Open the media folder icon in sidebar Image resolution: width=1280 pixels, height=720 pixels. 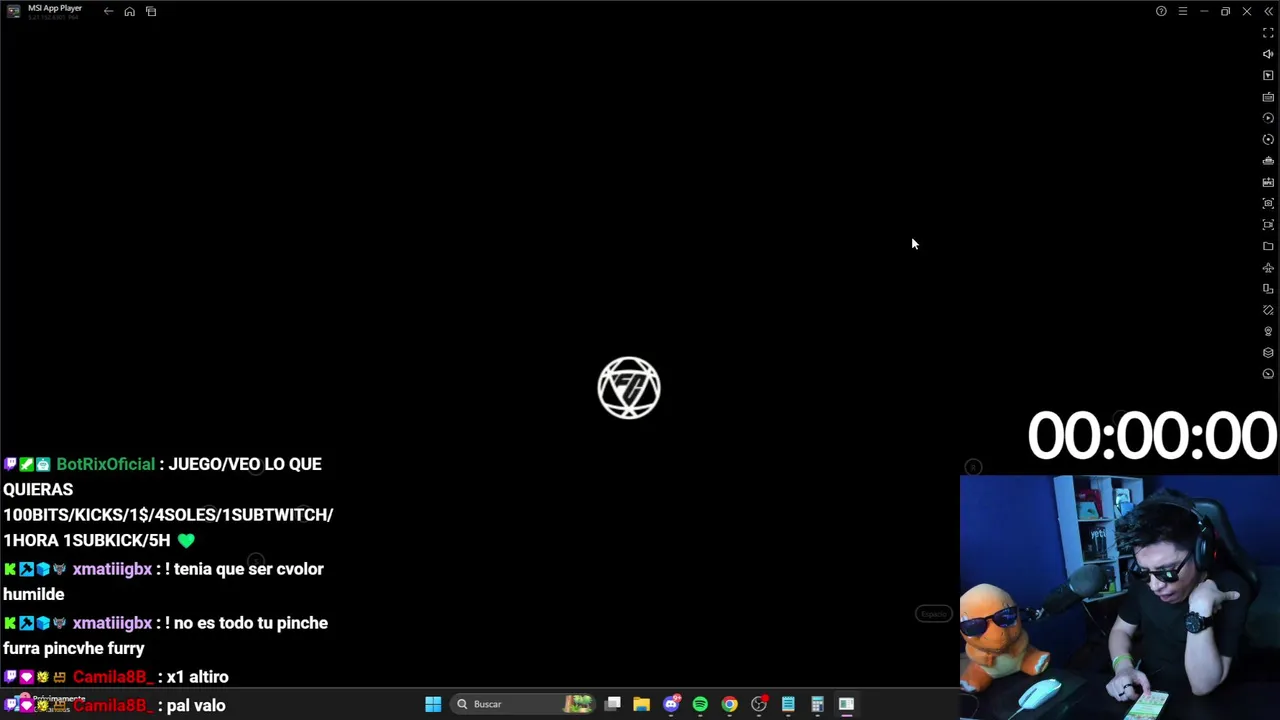(1268, 246)
